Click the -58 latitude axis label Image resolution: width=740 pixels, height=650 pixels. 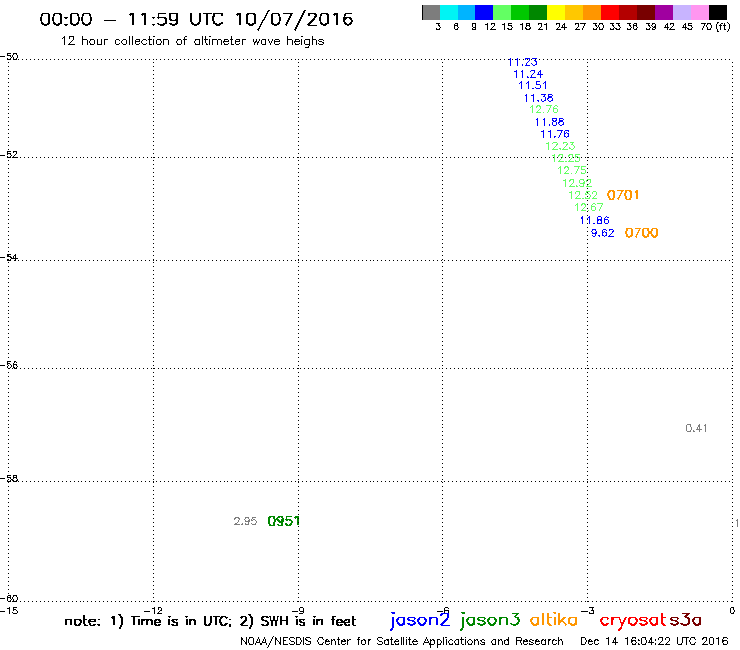pyautogui.click(x=9, y=479)
